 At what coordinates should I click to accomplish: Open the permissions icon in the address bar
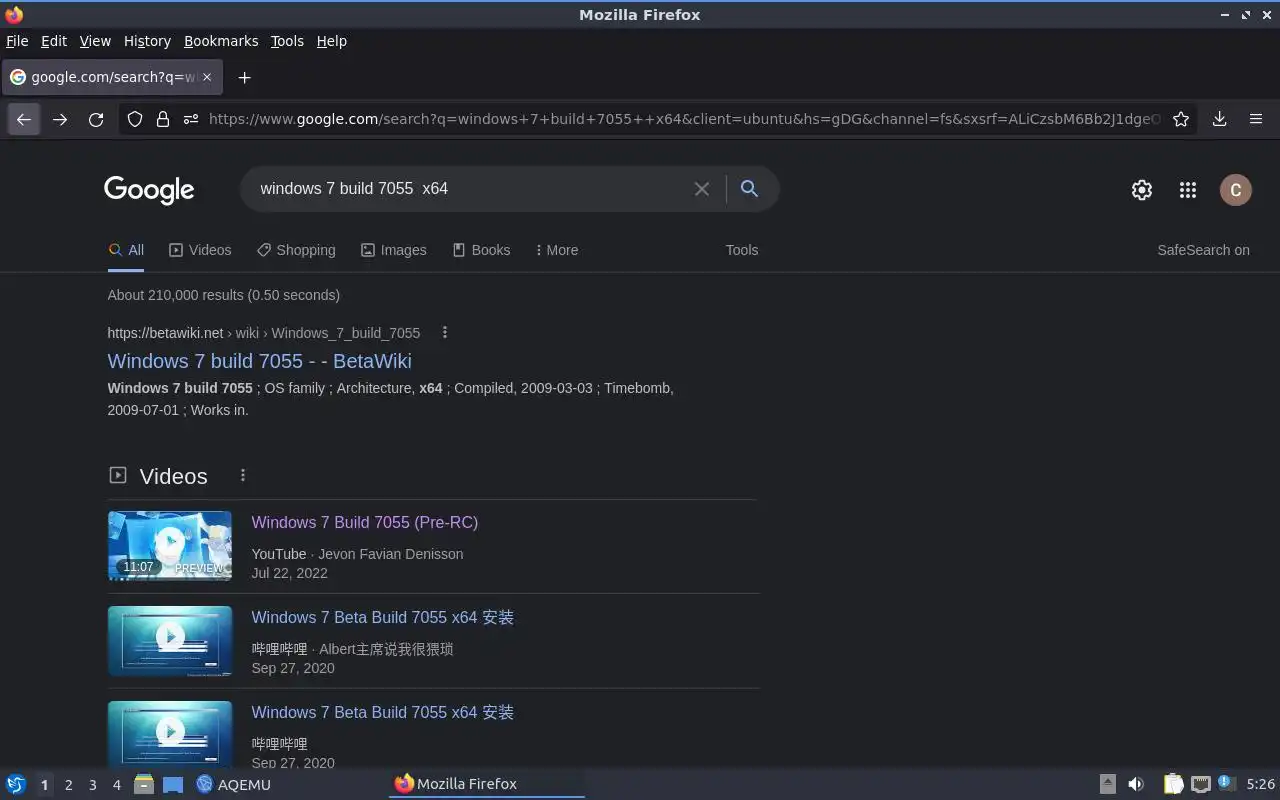[190, 119]
